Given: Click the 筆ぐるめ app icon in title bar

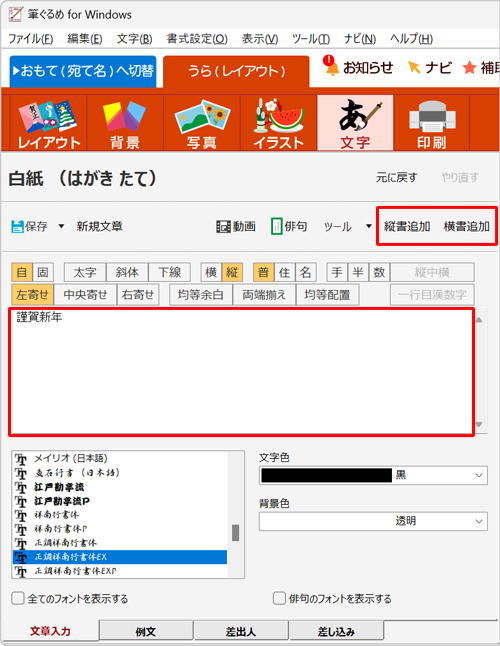Looking at the screenshot, I should pos(15,14).
